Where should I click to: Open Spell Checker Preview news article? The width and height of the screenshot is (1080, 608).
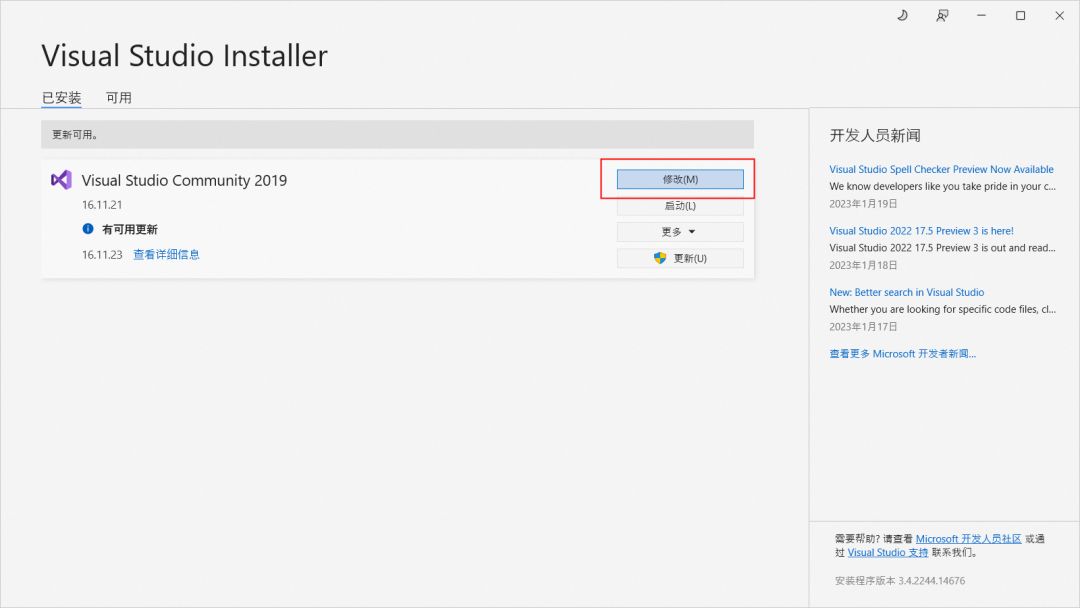click(x=941, y=169)
